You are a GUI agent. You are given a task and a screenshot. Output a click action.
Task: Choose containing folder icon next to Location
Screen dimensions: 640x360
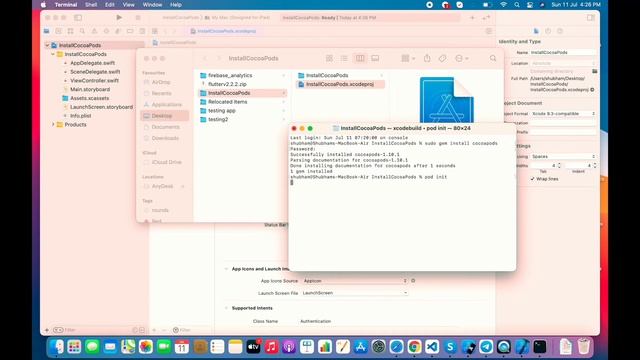pyautogui.click(x=595, y=71)
